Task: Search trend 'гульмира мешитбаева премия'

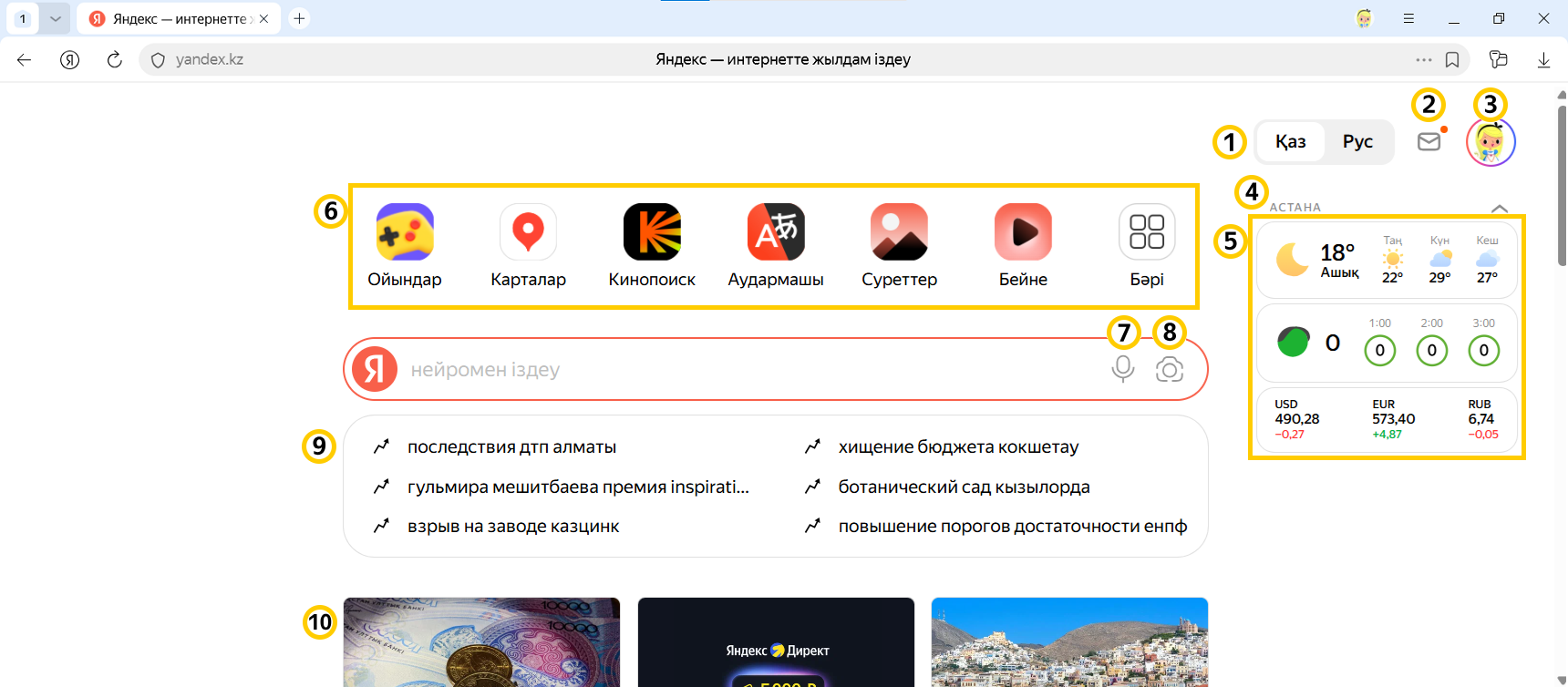Action: coord(578,487)
